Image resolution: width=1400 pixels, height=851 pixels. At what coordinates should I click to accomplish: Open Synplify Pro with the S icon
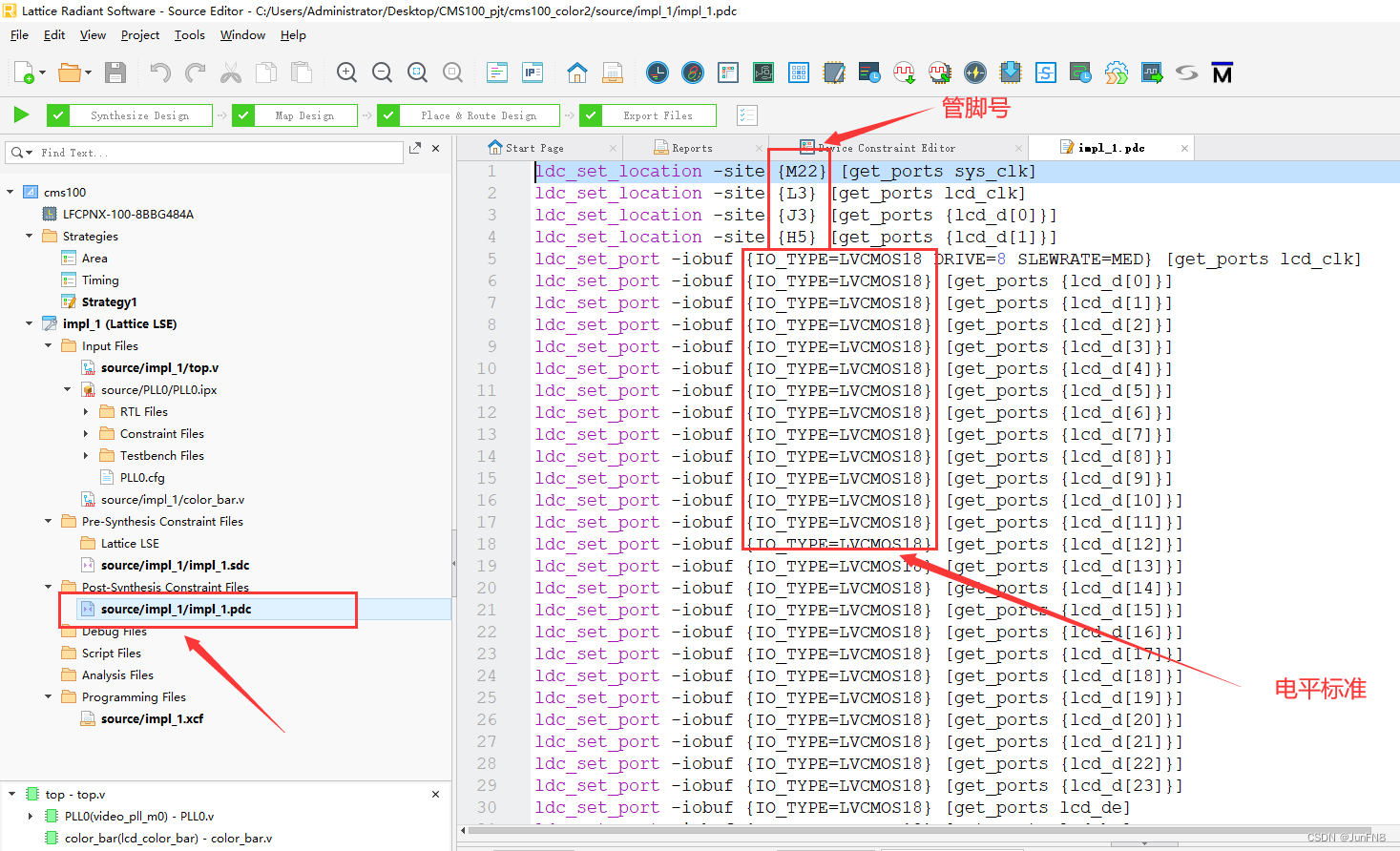1045,72
